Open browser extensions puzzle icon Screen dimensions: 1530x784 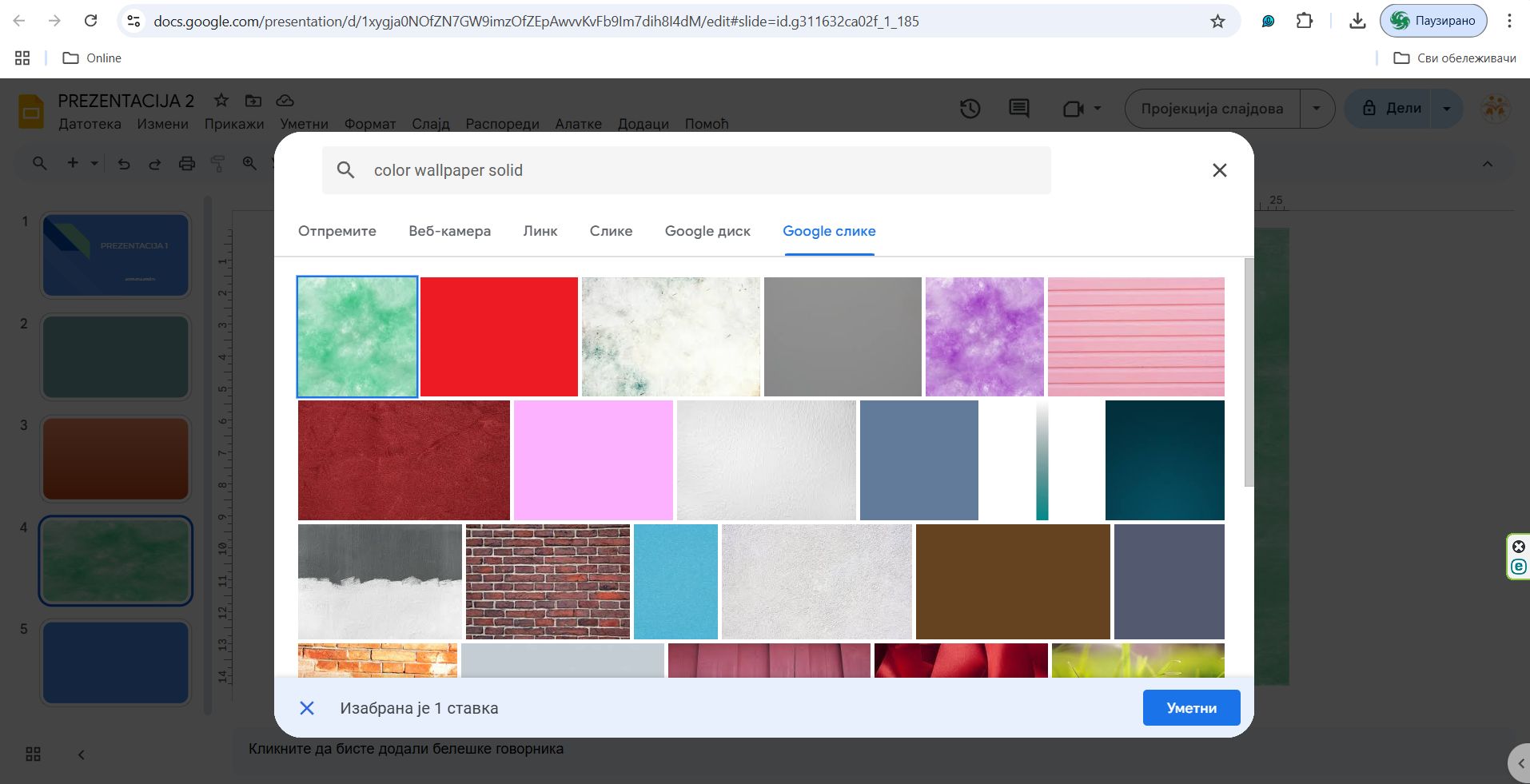1305,22
